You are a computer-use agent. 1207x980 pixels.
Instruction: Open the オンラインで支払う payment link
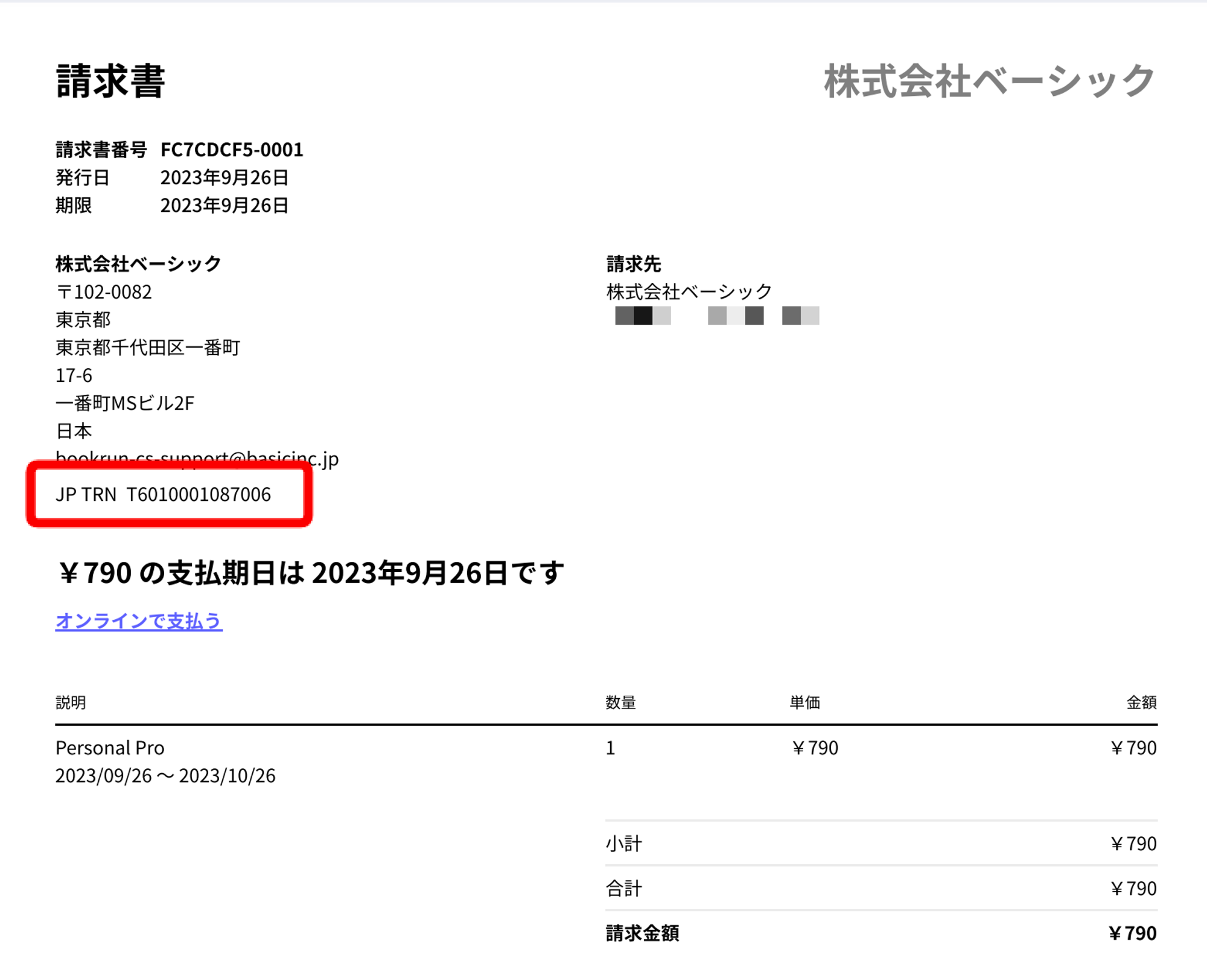point(139,621)
